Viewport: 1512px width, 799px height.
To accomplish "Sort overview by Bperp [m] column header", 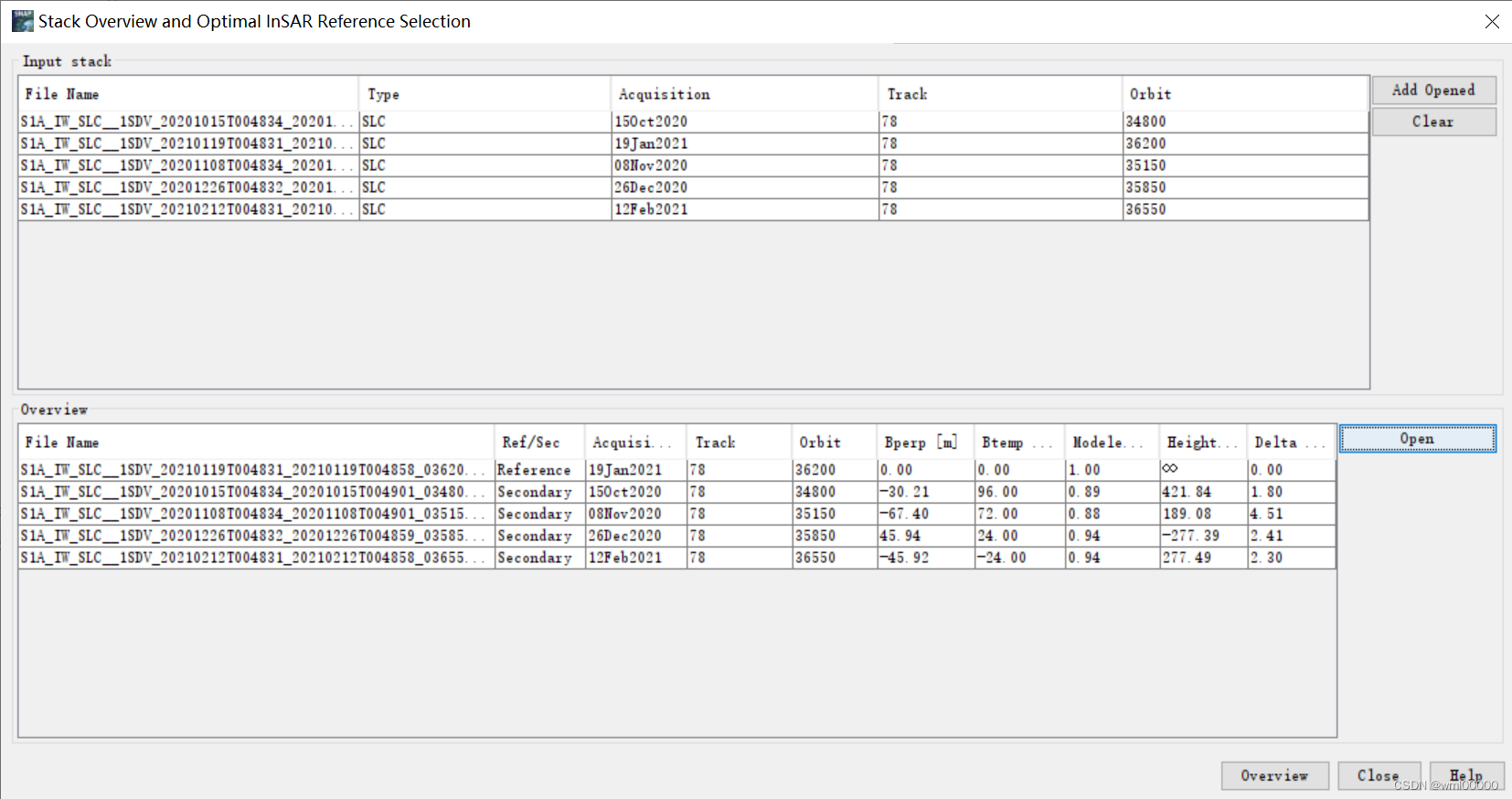I will [x=925, y=442].
